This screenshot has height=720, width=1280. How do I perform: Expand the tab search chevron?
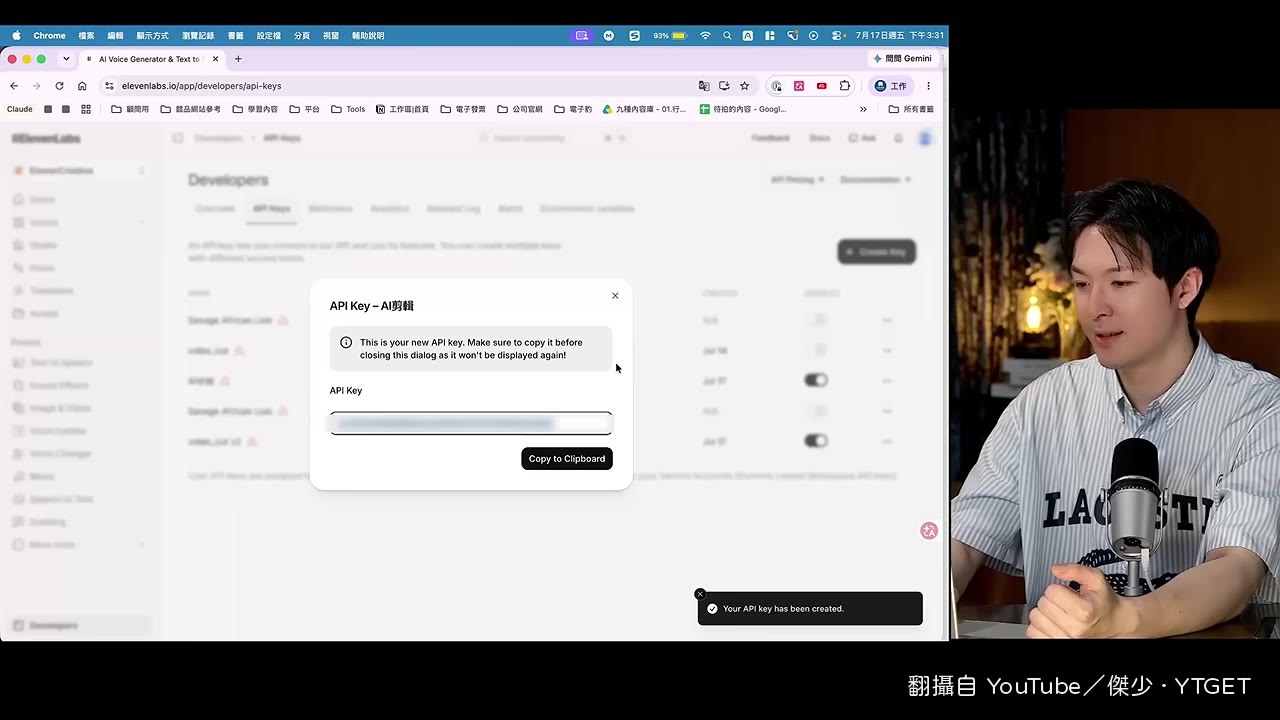click(x=66, y=59)
